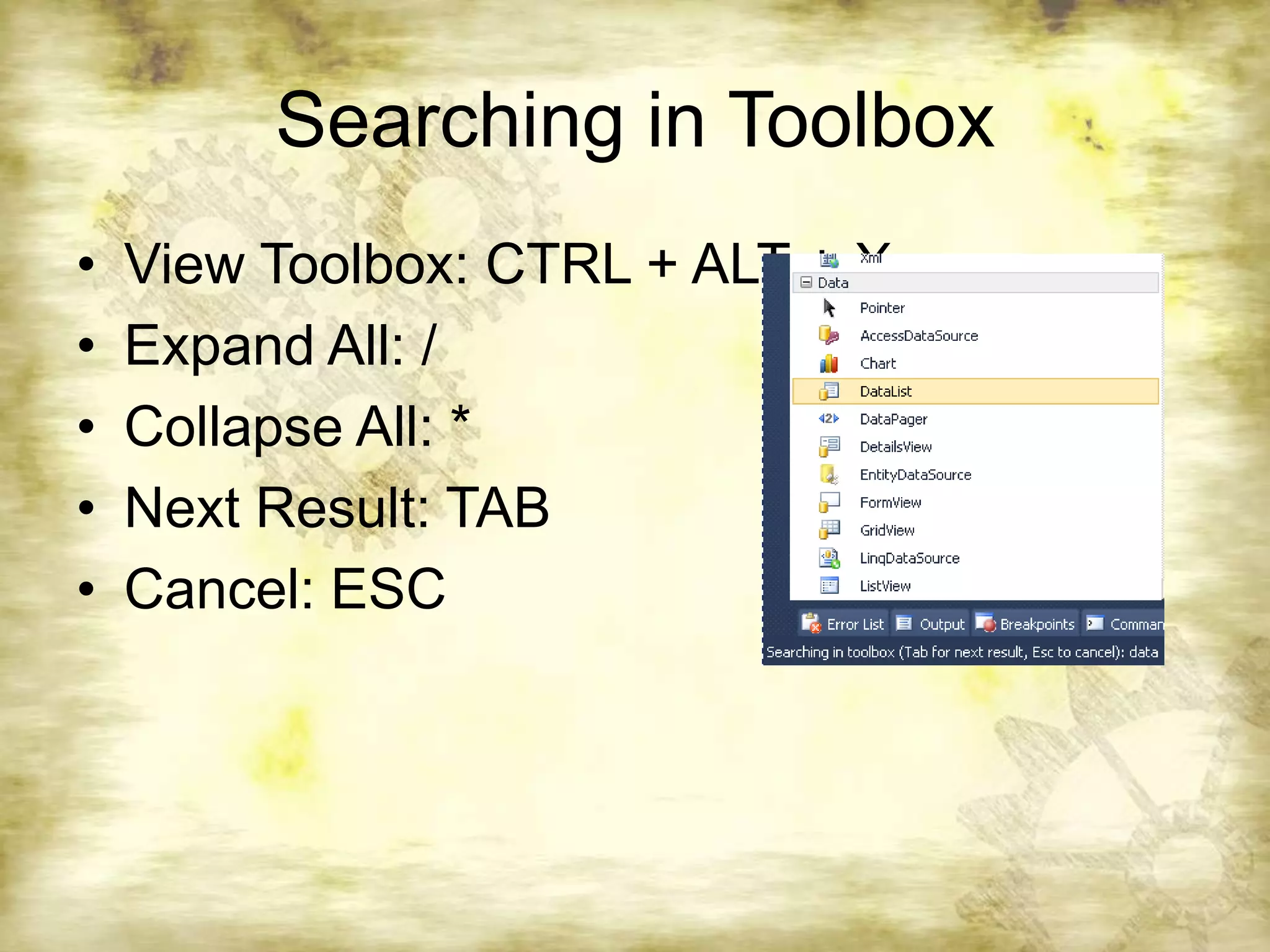Click the LinqDataSource icon

coord(829,558)
